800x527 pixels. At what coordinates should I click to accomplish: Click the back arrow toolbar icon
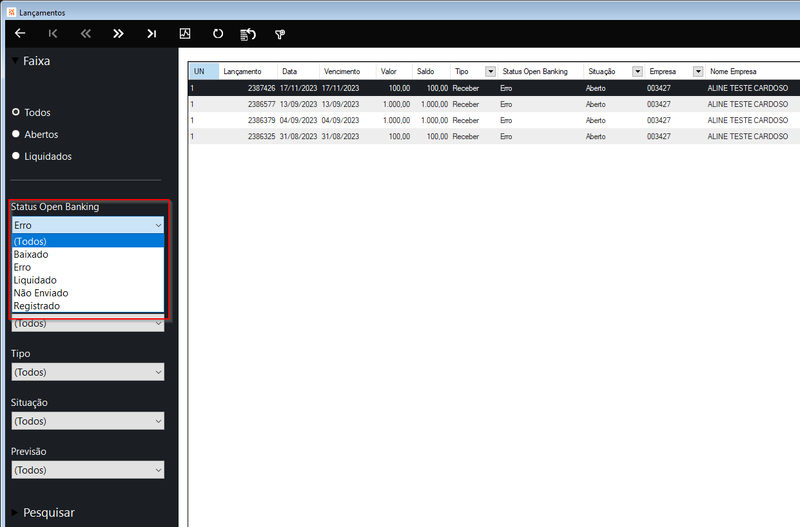20,34
